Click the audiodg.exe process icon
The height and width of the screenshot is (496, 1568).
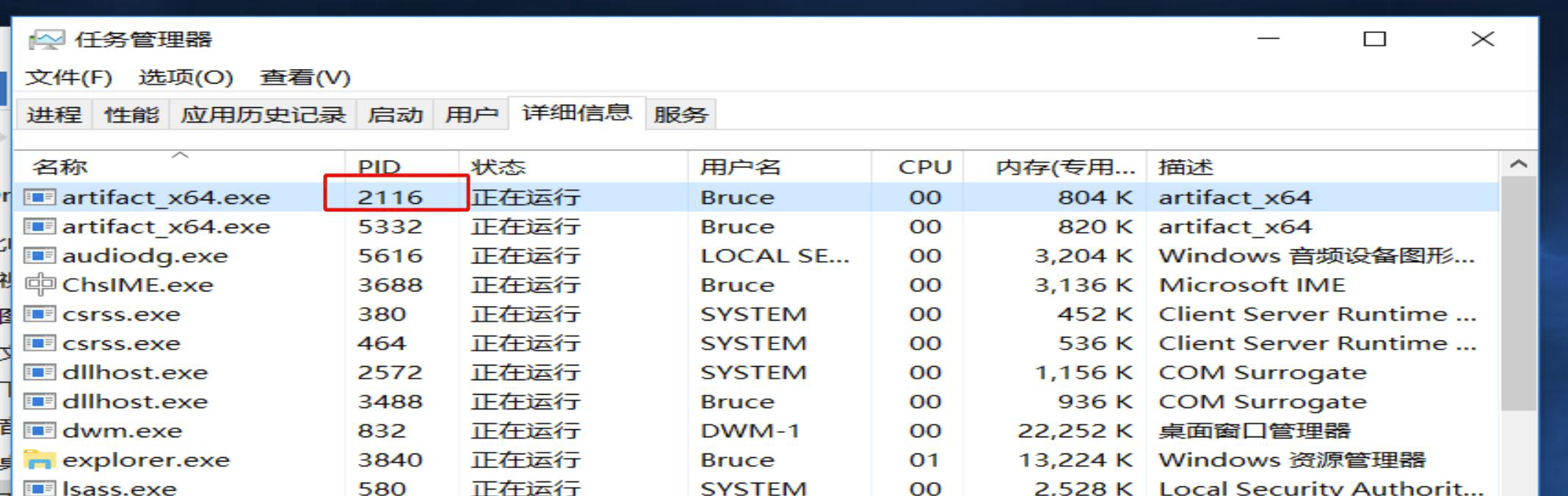tap(40, 256)
